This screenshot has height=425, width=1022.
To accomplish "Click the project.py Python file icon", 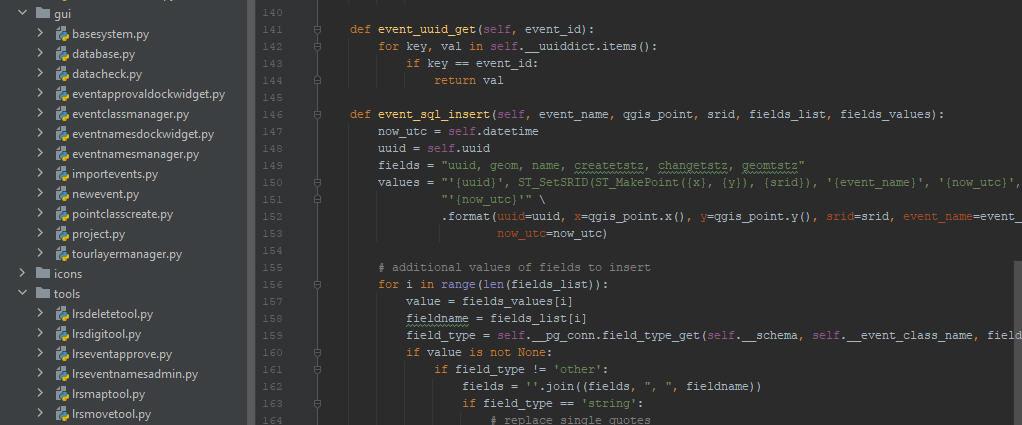I will tap(61, 234).
